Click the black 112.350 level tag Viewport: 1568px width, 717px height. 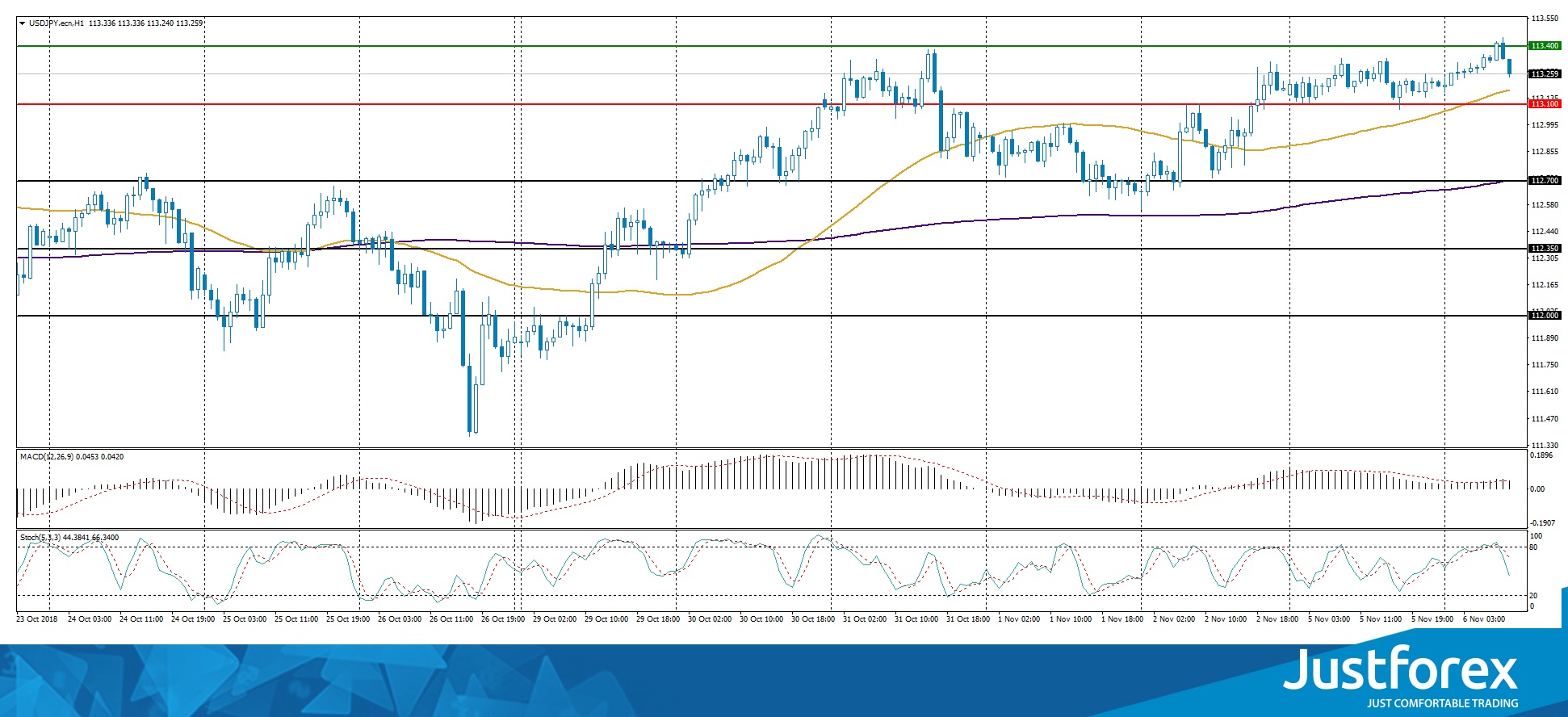tap(1545, 249)
